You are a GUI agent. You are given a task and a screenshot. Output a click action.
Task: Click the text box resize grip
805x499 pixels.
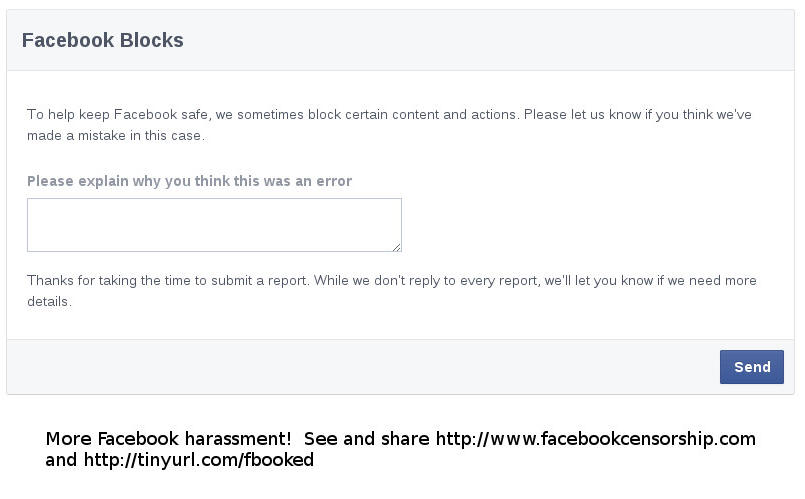point(396,247)
